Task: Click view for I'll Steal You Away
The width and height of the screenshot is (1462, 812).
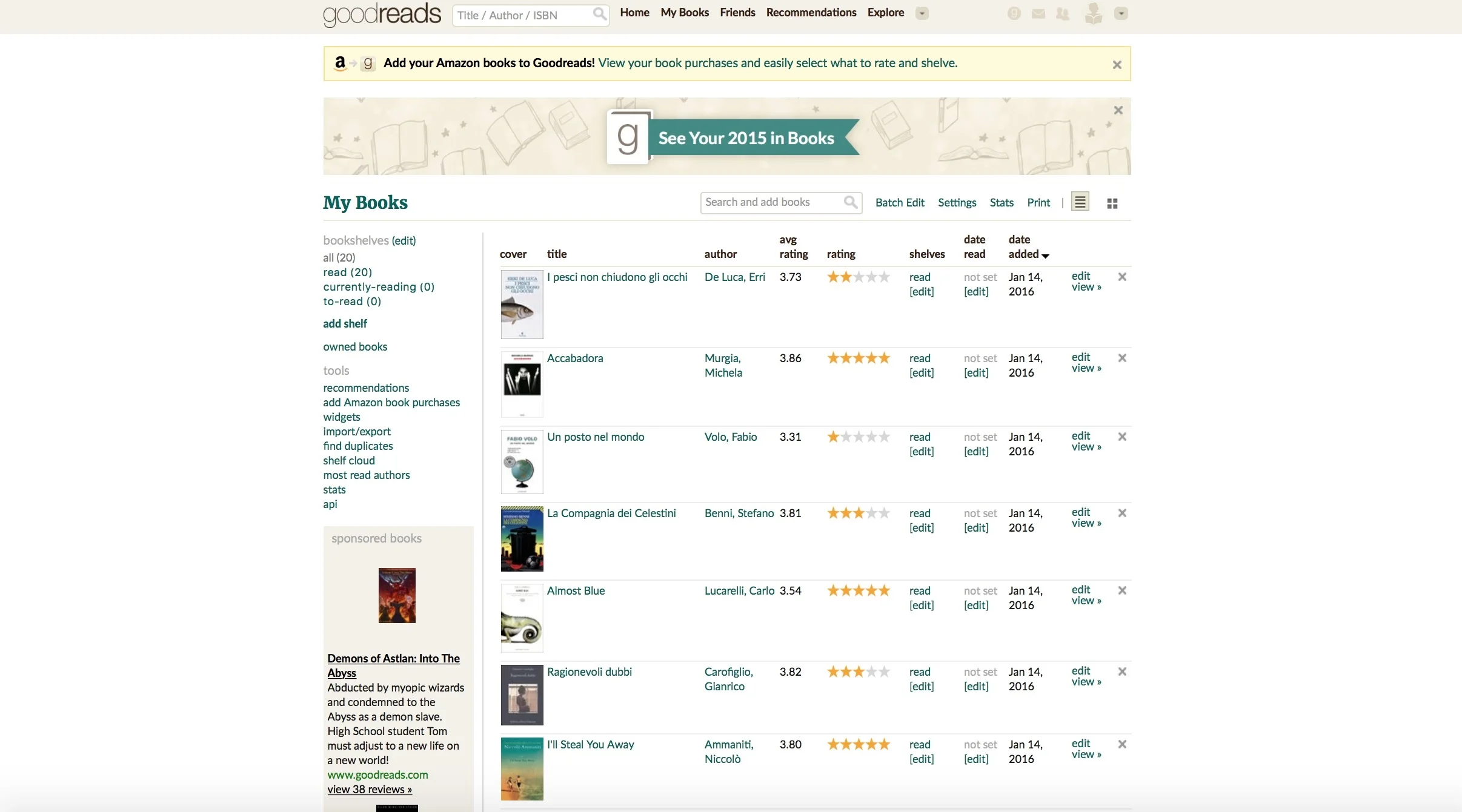Action: [x=1086, y=754]
